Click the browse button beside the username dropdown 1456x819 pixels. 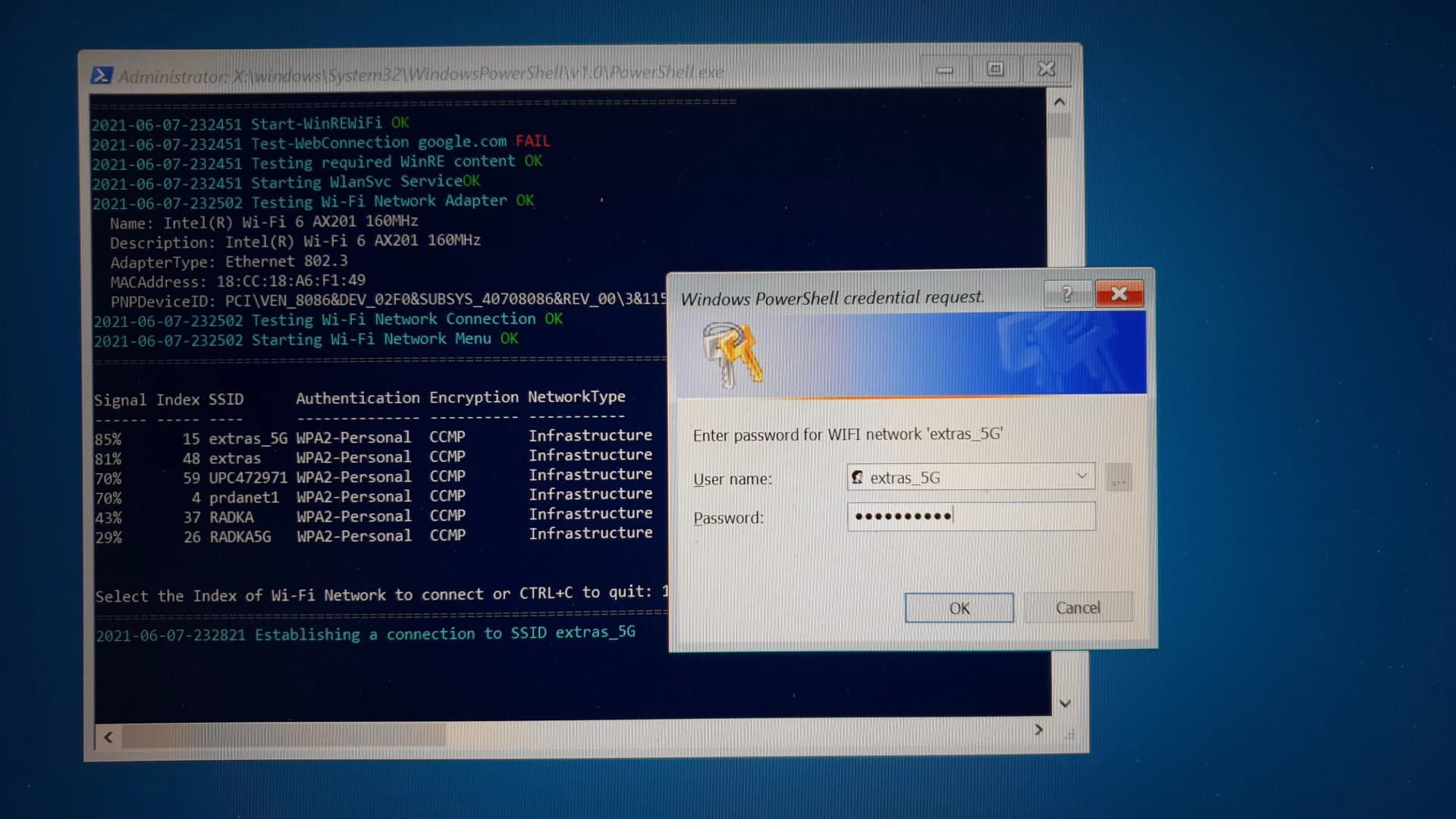1118,477
